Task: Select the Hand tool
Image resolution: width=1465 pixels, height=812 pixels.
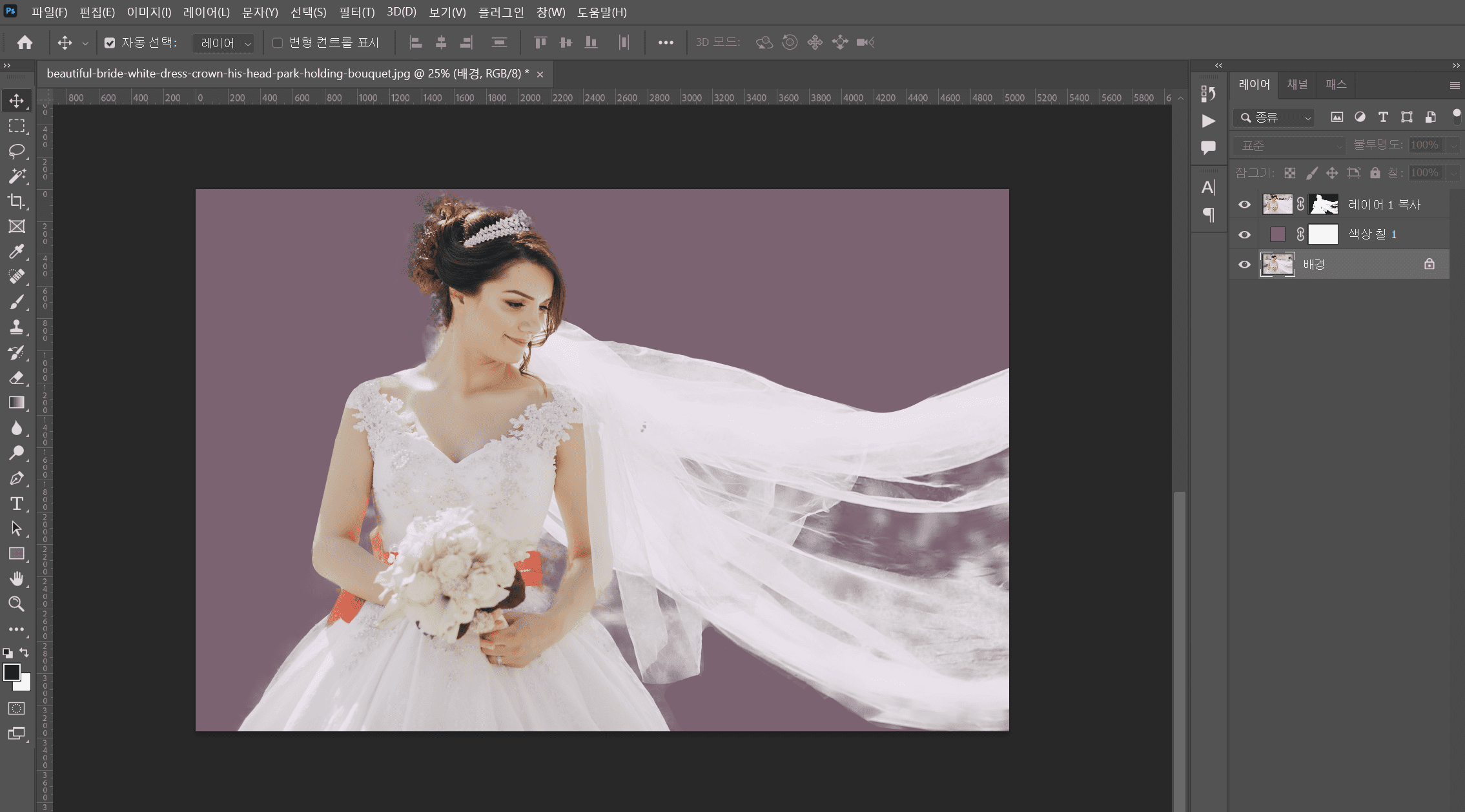Action: point(17,578)
